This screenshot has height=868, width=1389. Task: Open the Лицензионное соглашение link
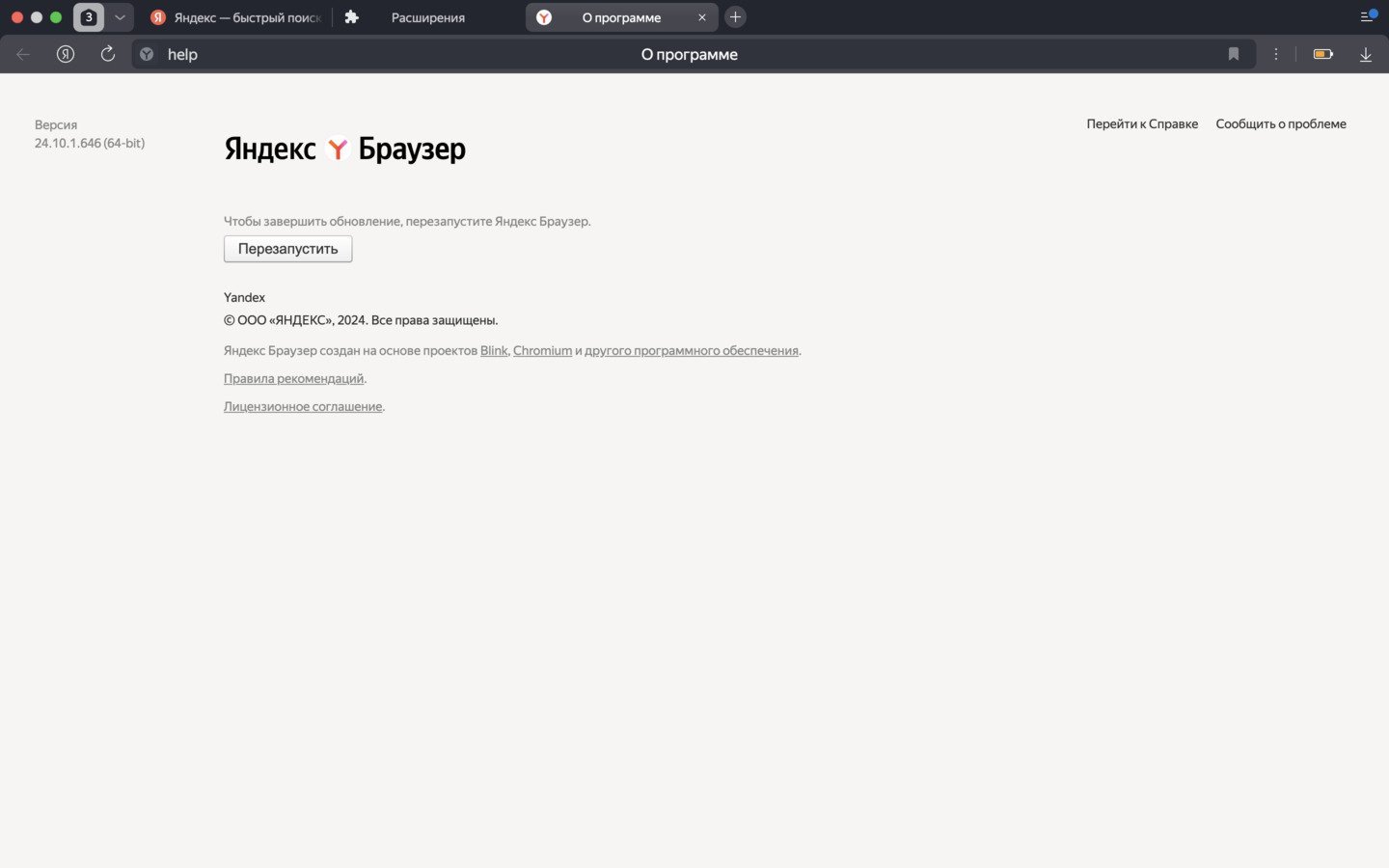tap(303, 406)
